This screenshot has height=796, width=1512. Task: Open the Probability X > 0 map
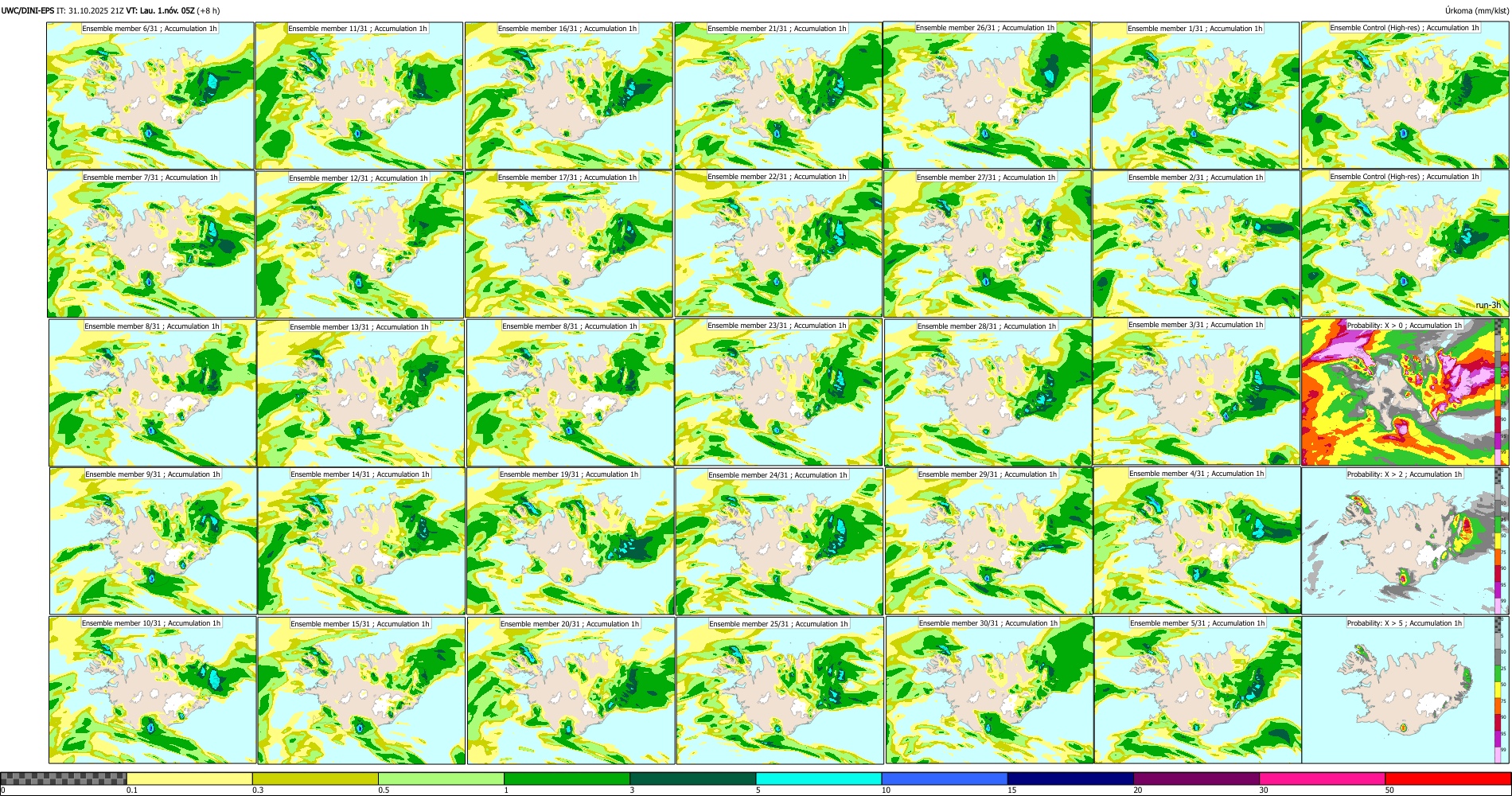1405,392
